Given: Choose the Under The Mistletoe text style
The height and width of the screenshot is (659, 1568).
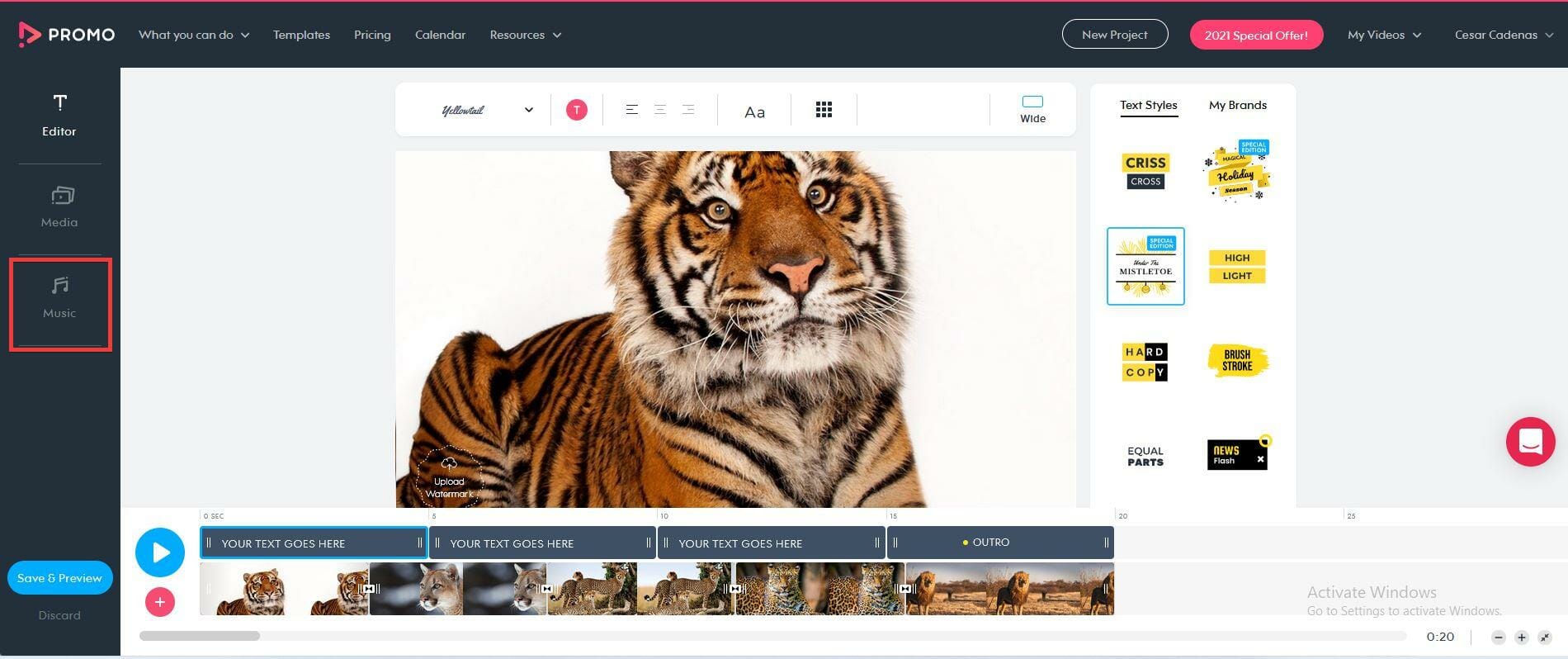Looking at the screenshot, I should pyautogui.click(x=1145, y=266).
